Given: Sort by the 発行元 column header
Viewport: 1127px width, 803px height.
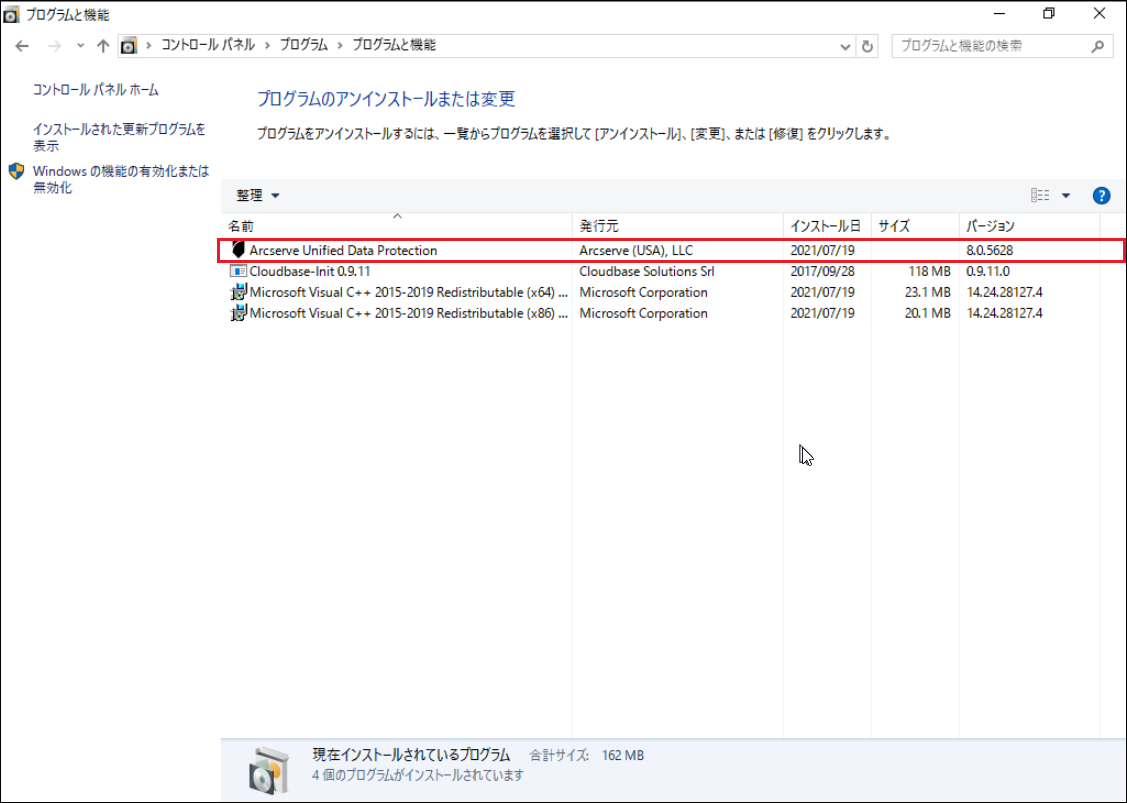Looking at the screenshot, I should pos(678,226).
